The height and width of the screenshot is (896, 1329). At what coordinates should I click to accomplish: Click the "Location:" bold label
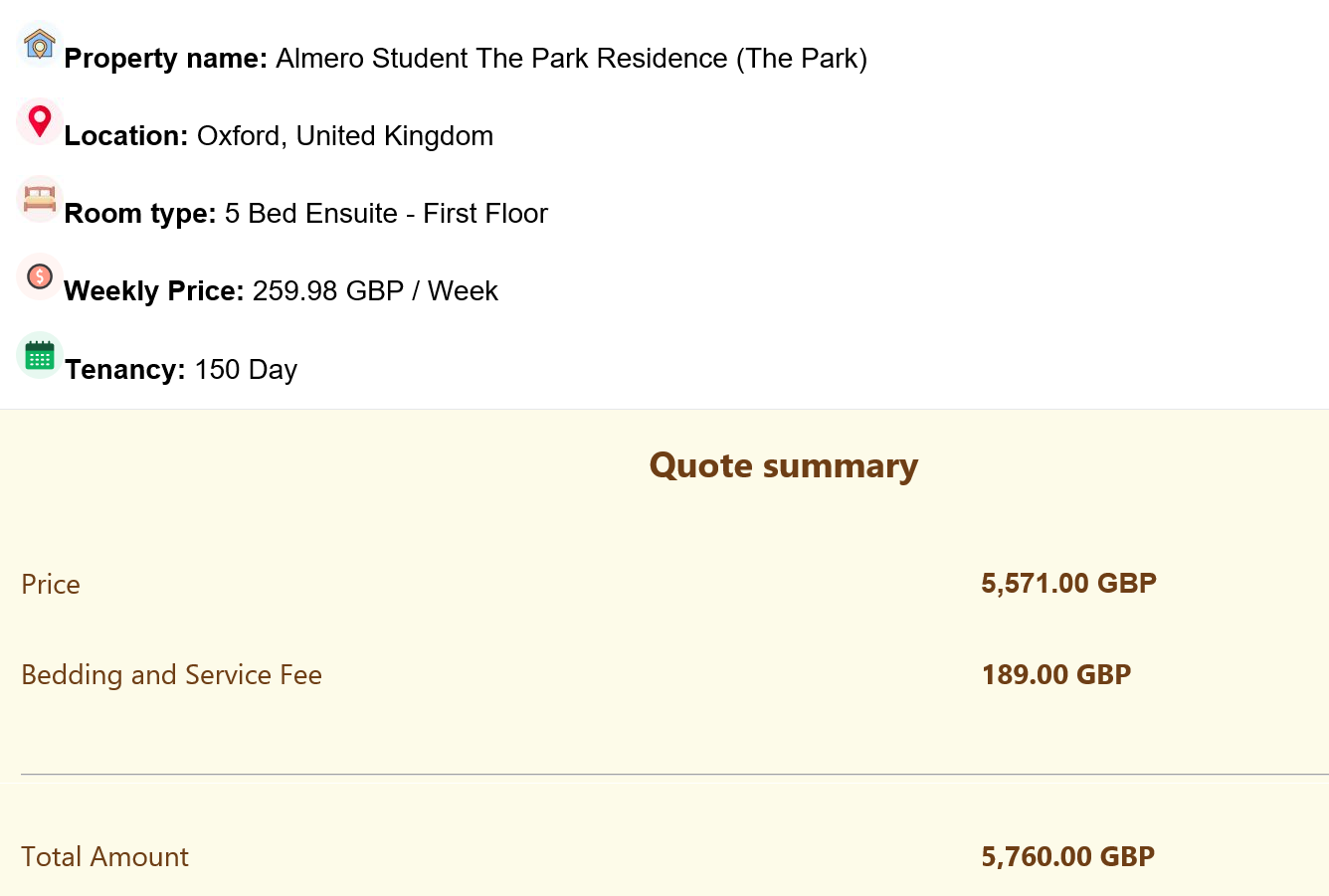pyautogui.click(x=126, y=136)
